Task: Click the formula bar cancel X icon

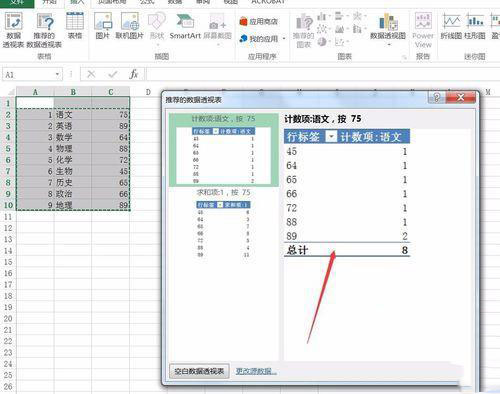Action: pyautogui.click(x=91, y=74)
